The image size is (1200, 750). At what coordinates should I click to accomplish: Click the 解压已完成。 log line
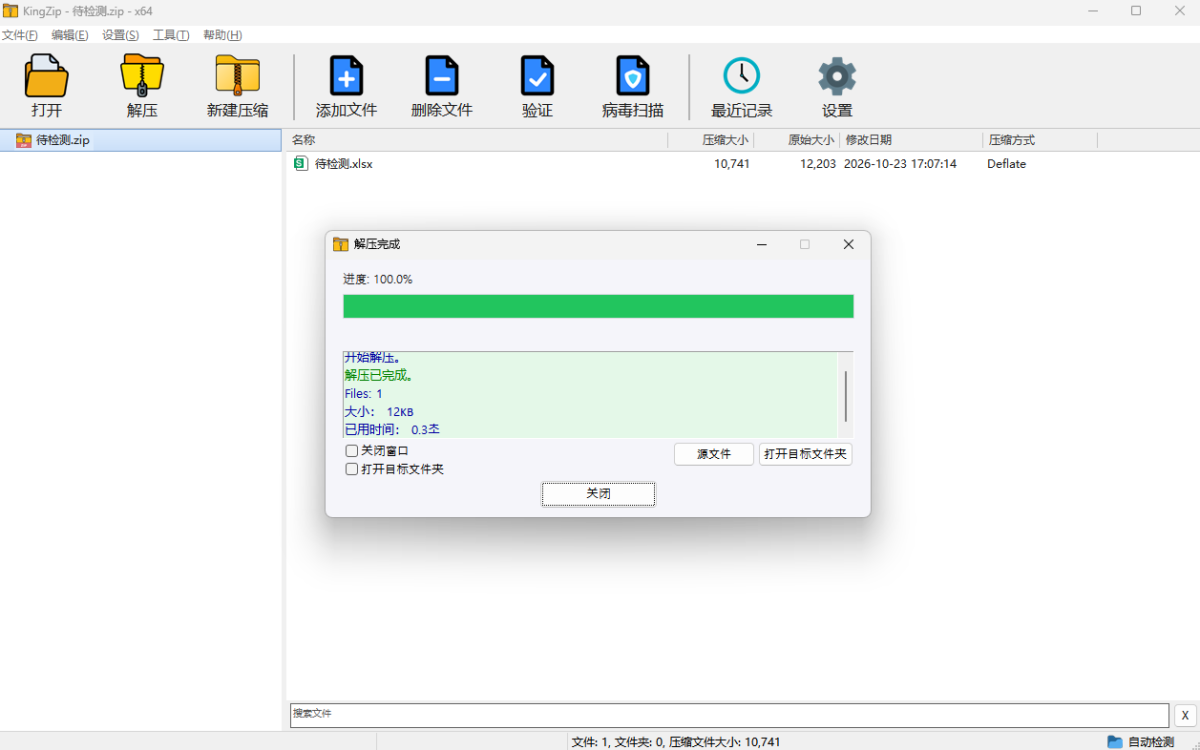pos(379,376)
